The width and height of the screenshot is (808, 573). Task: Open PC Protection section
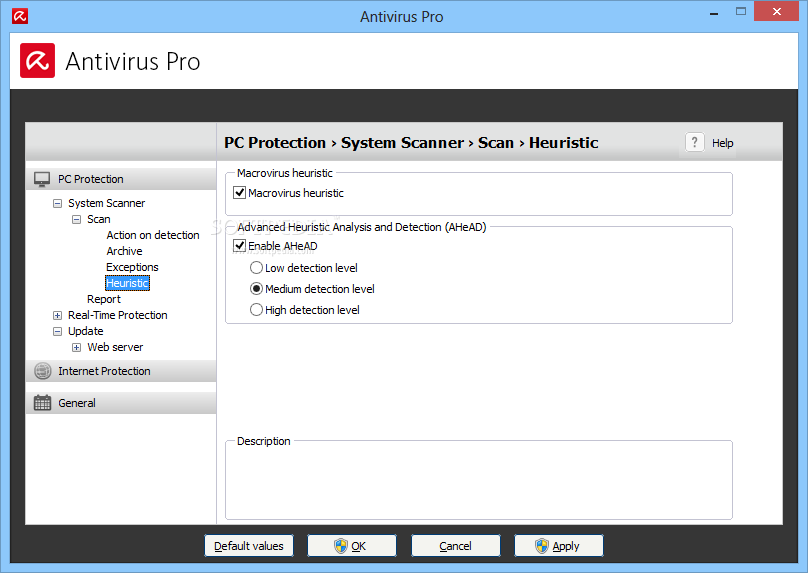[121, 179]
